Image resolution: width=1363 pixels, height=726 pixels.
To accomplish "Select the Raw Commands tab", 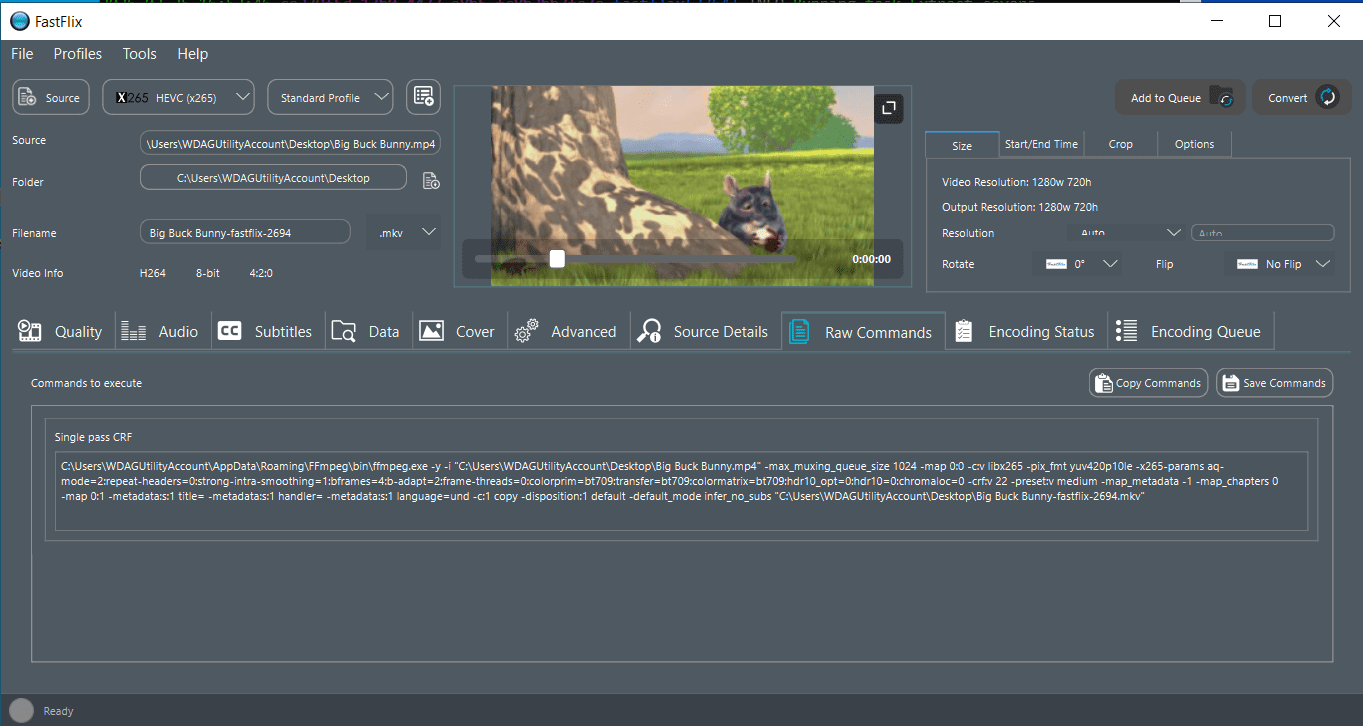I will [x=864, y=332].
